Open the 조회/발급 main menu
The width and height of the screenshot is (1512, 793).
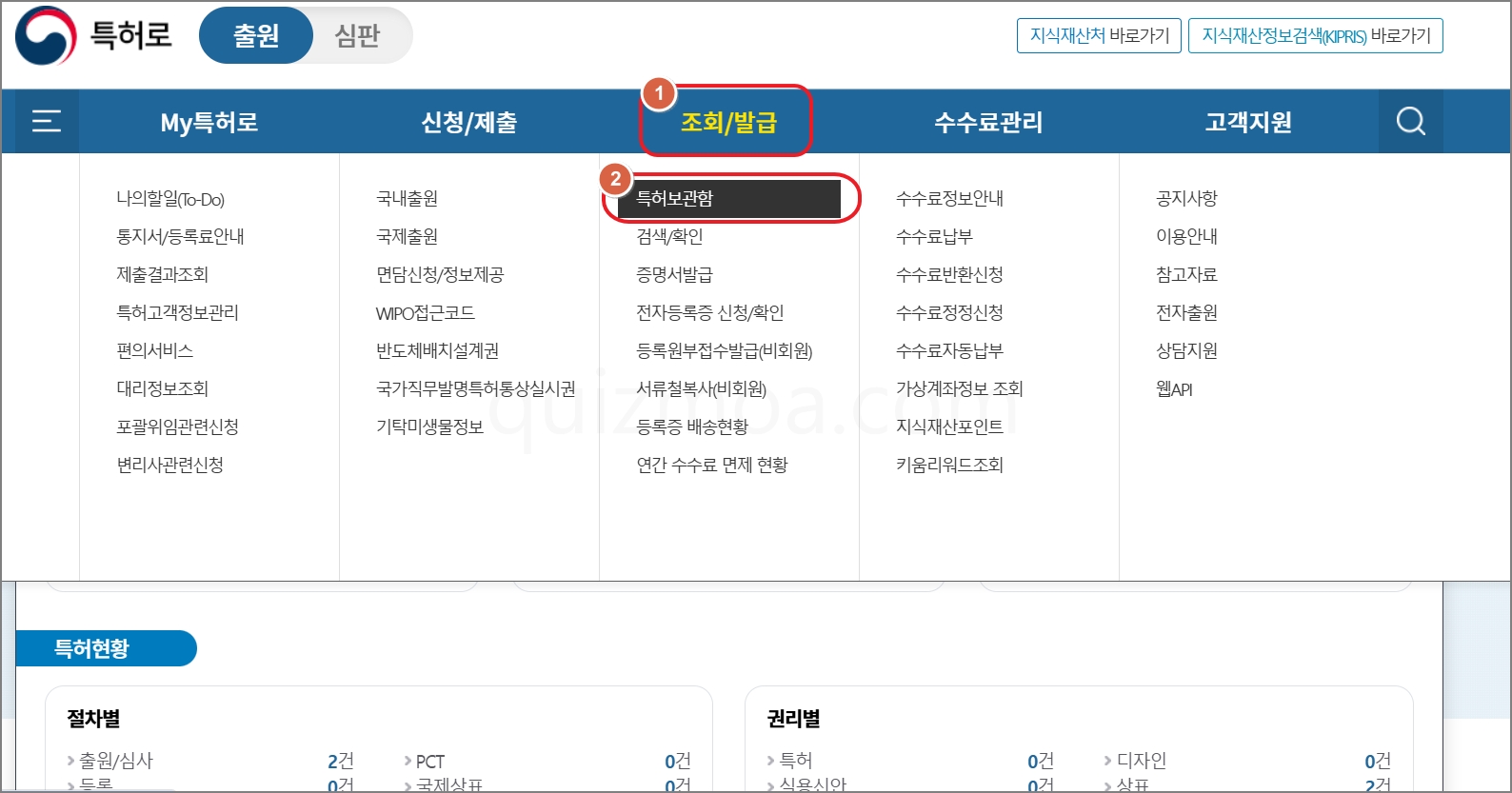coord(728,122)
